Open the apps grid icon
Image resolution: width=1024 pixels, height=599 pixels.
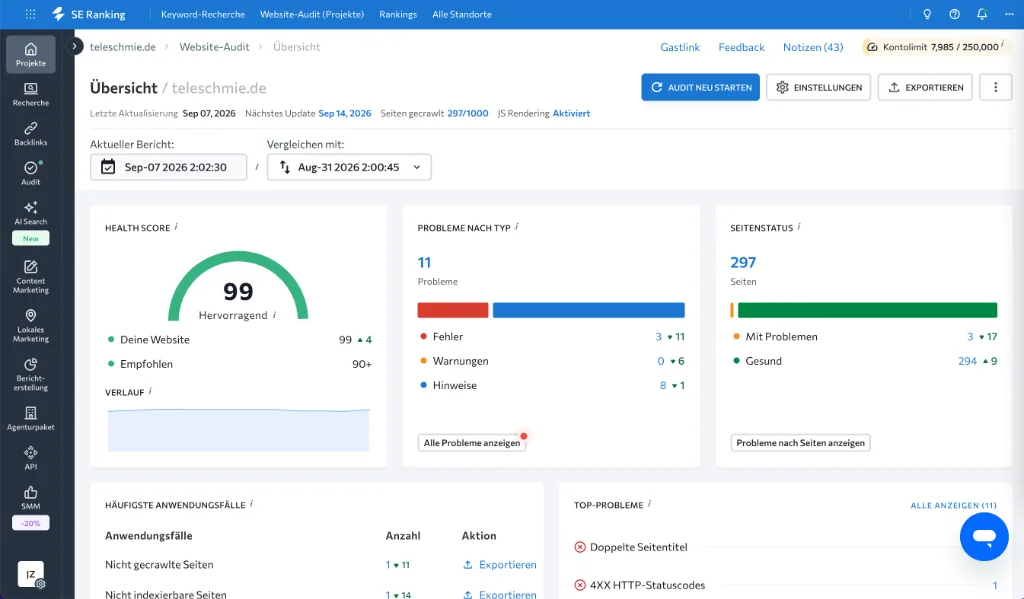click(x=30, y=14)
